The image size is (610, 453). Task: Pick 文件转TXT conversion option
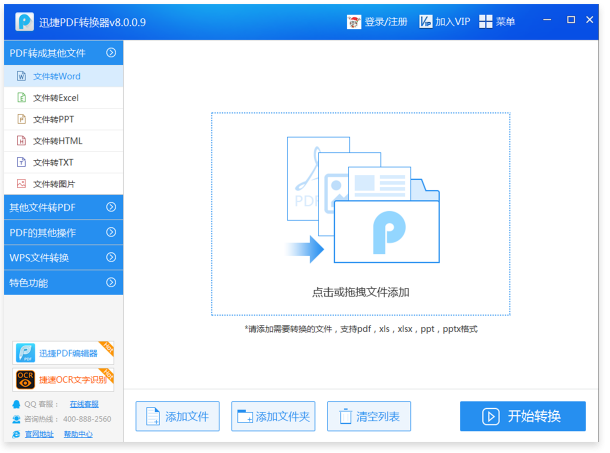coord(63,162)
